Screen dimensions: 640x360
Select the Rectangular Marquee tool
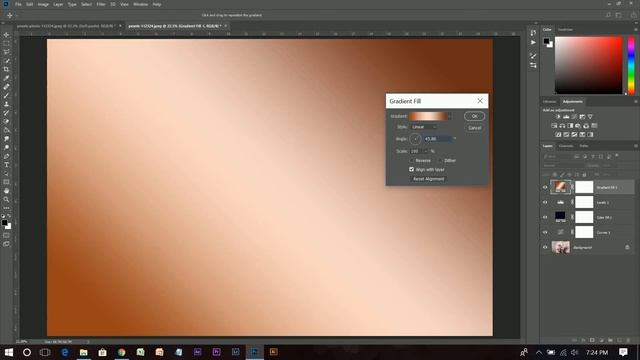point(7,43)
